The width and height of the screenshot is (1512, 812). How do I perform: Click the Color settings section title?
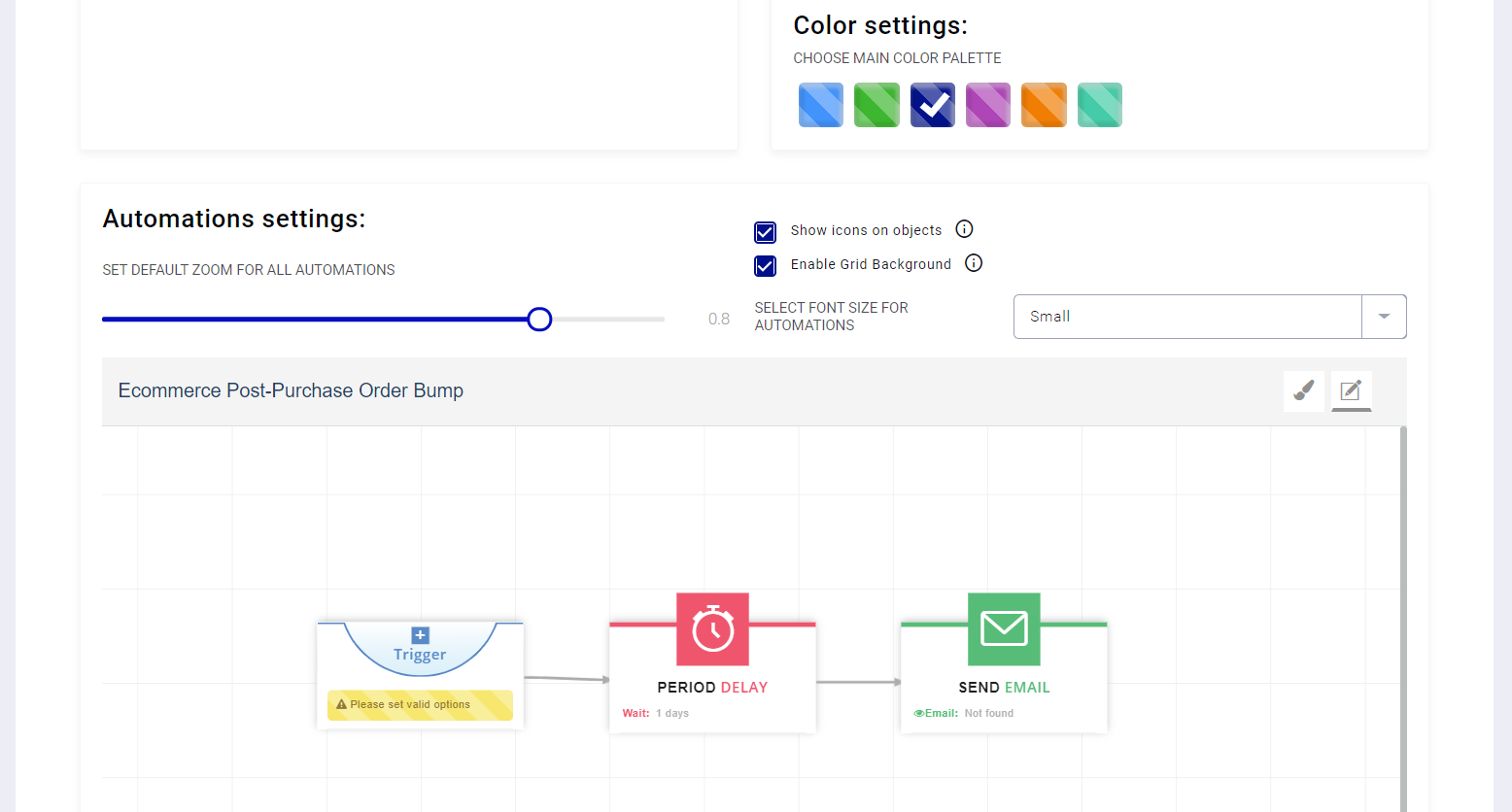[879, 25]
